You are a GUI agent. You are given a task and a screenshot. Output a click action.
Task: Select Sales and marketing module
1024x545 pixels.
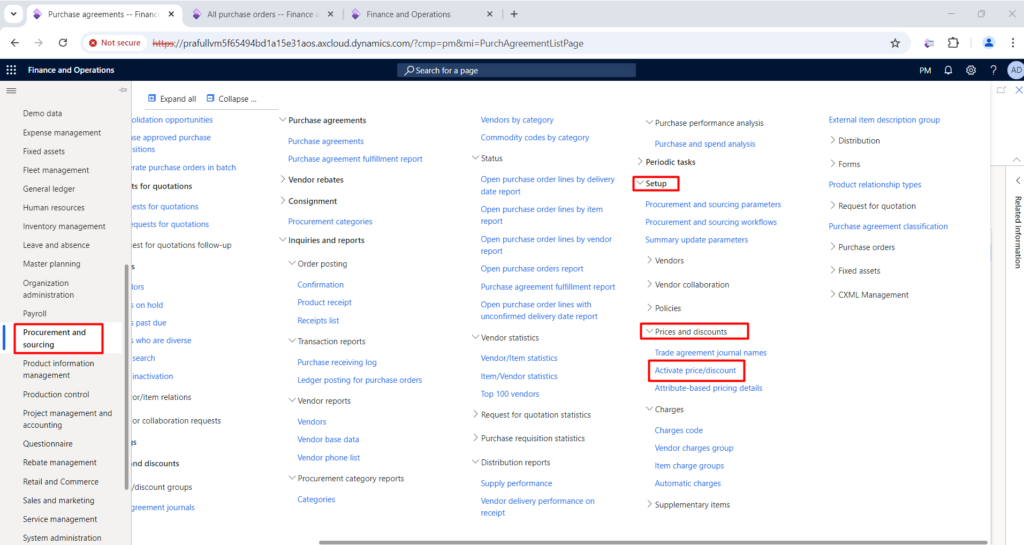58,500
